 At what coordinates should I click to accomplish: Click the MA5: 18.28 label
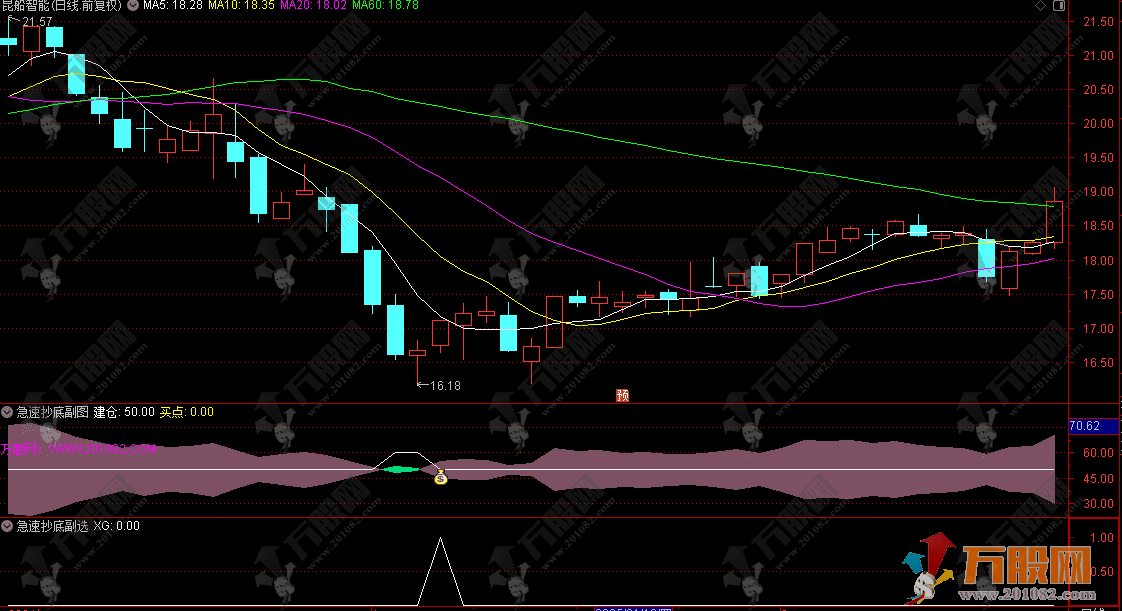coord(172,6)
